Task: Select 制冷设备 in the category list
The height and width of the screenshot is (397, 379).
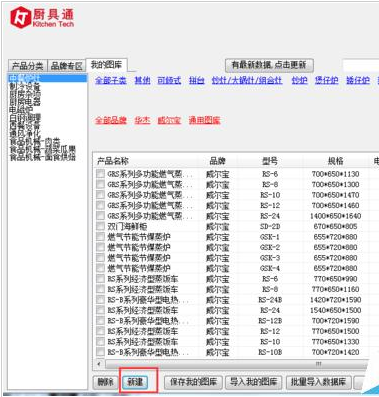Action: [x=25, y=87]
